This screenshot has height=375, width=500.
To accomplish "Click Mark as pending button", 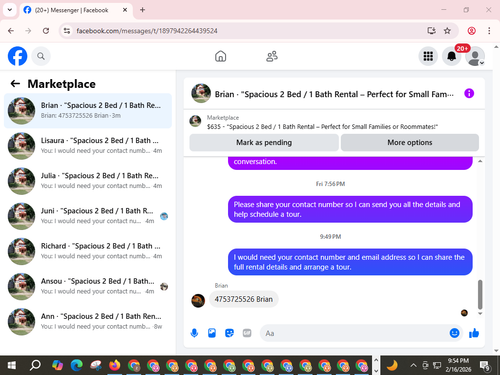I will pyautogui.click(x=264, y=142).
